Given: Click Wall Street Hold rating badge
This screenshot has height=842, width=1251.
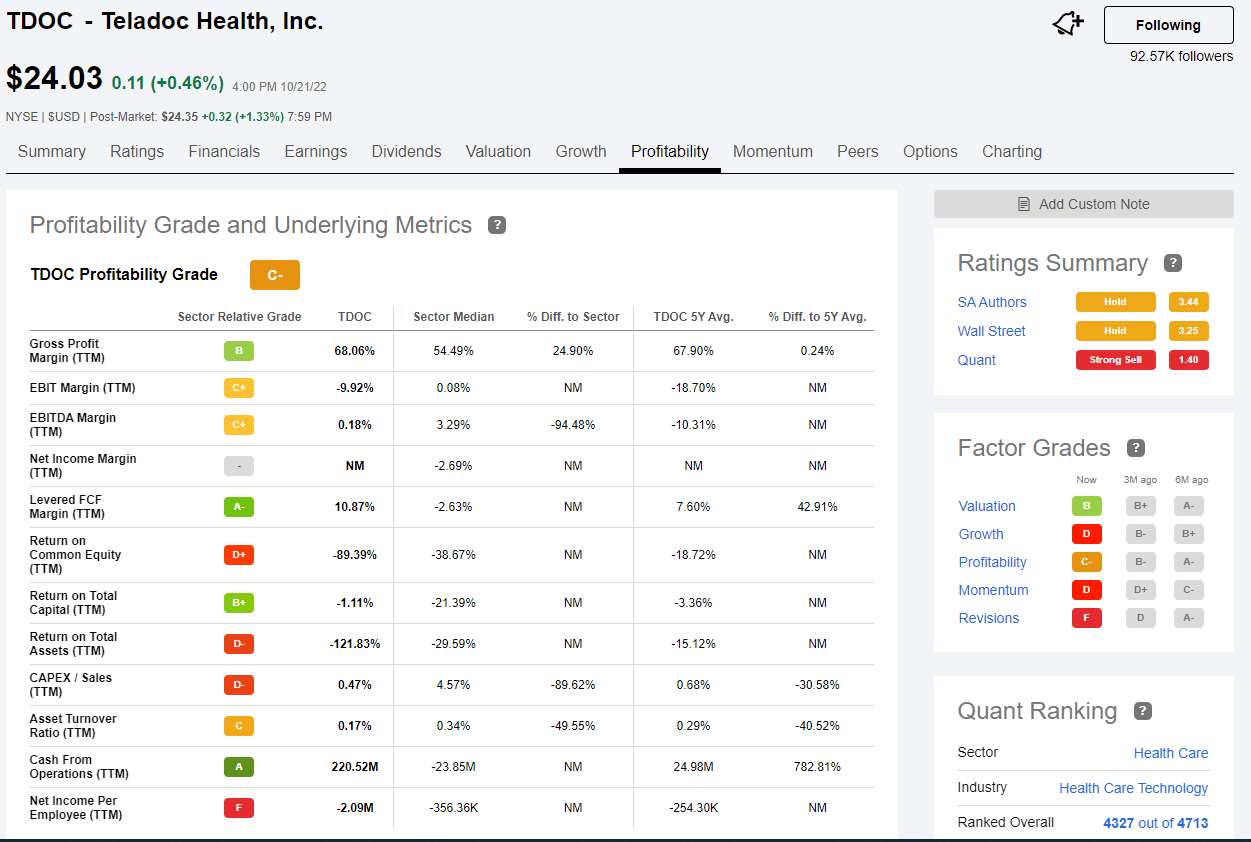Looking at the screenshot, I should coord(1115,331).
